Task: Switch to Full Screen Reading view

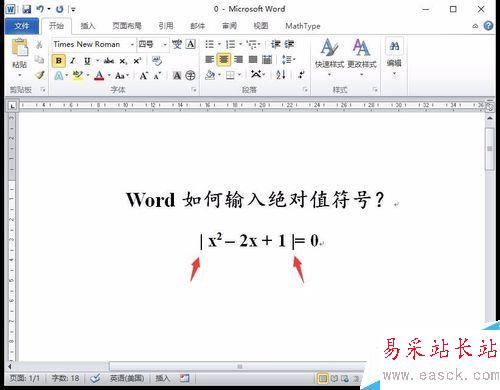Action: click(x=334, y=378)
